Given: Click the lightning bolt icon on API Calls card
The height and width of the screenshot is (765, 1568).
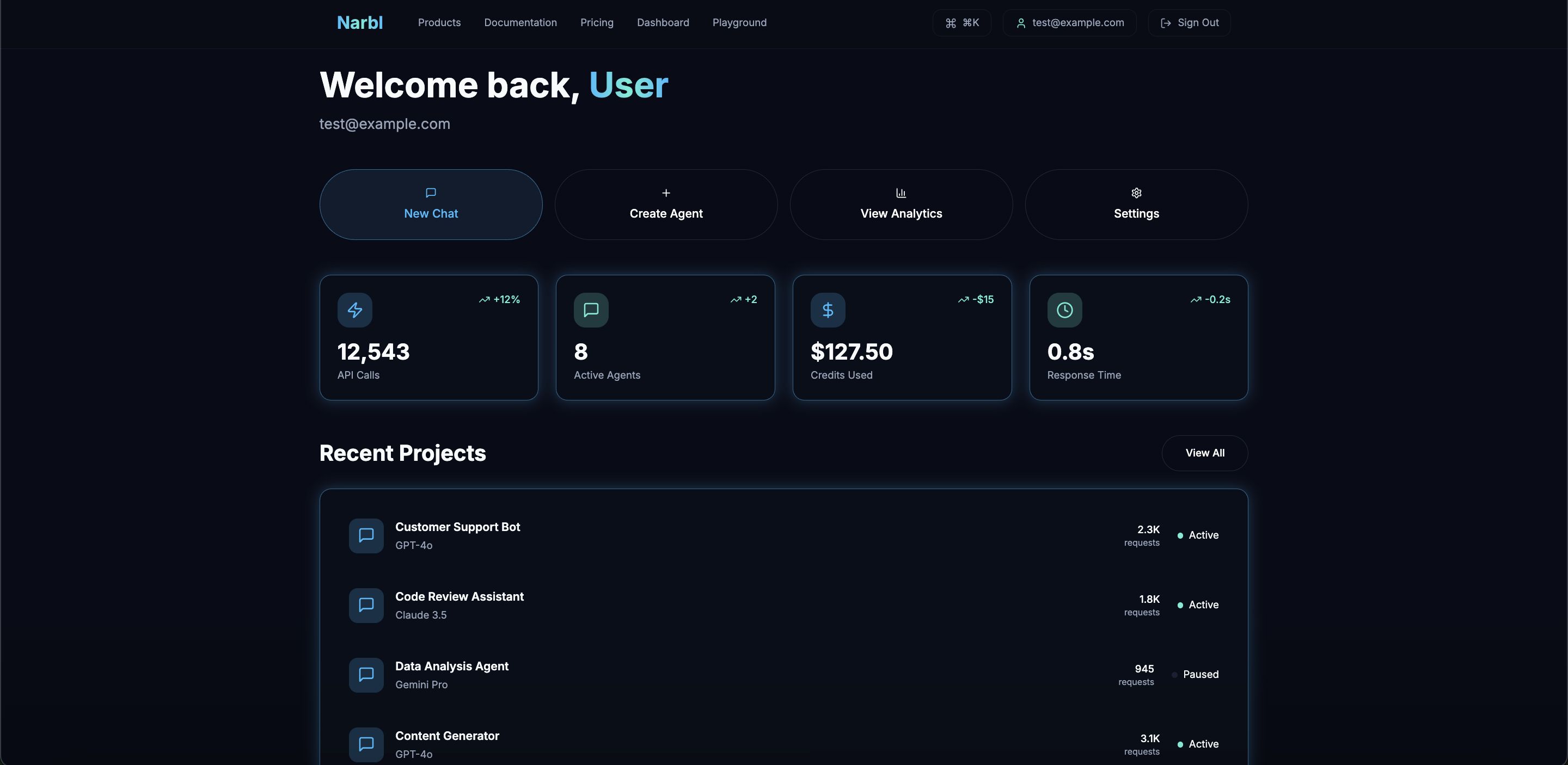Looking at the screenshot, I should pyautogui.click(x=355, y=310).
